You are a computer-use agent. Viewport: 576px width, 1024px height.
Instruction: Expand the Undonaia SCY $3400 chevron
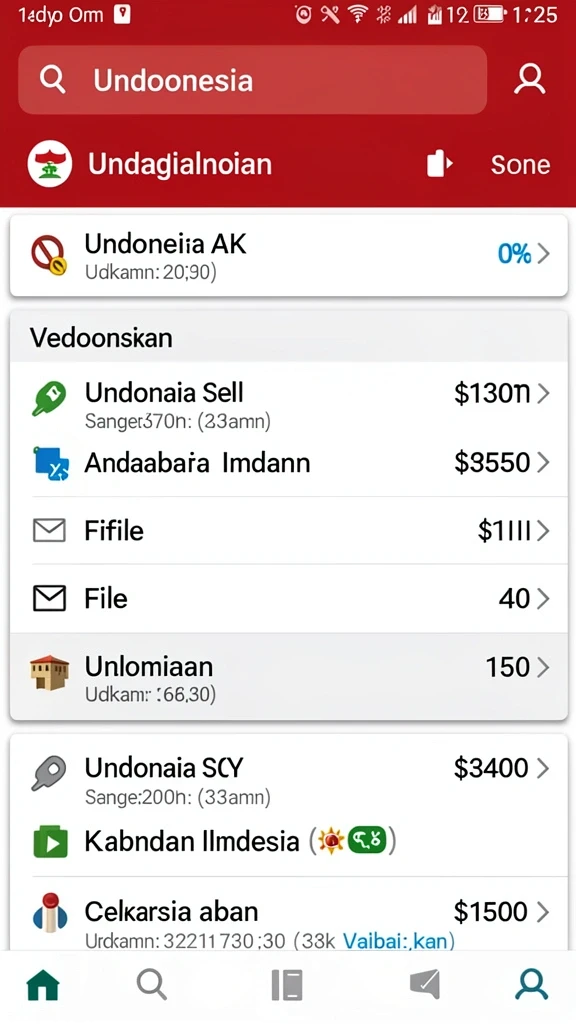point(543,769)
